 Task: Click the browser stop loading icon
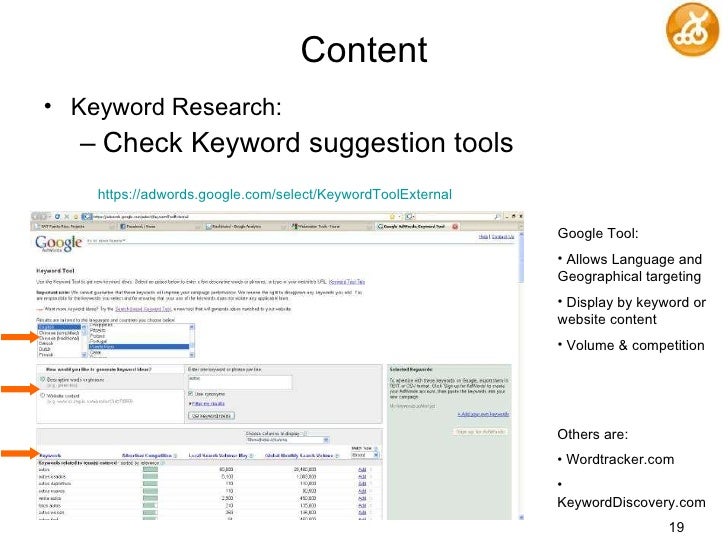(67, 217)
